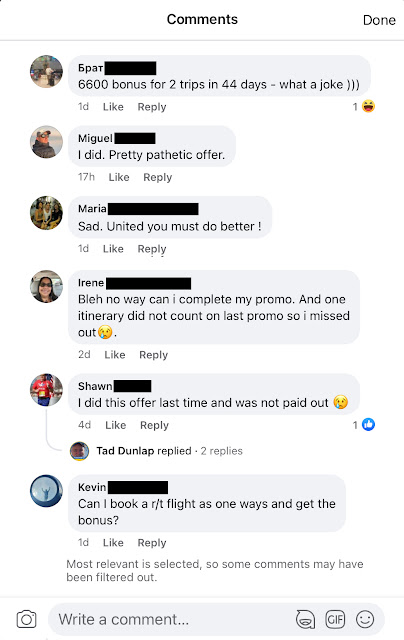Reply to Shawn's not paid out comment
The image size is (404, 640).
154,425
